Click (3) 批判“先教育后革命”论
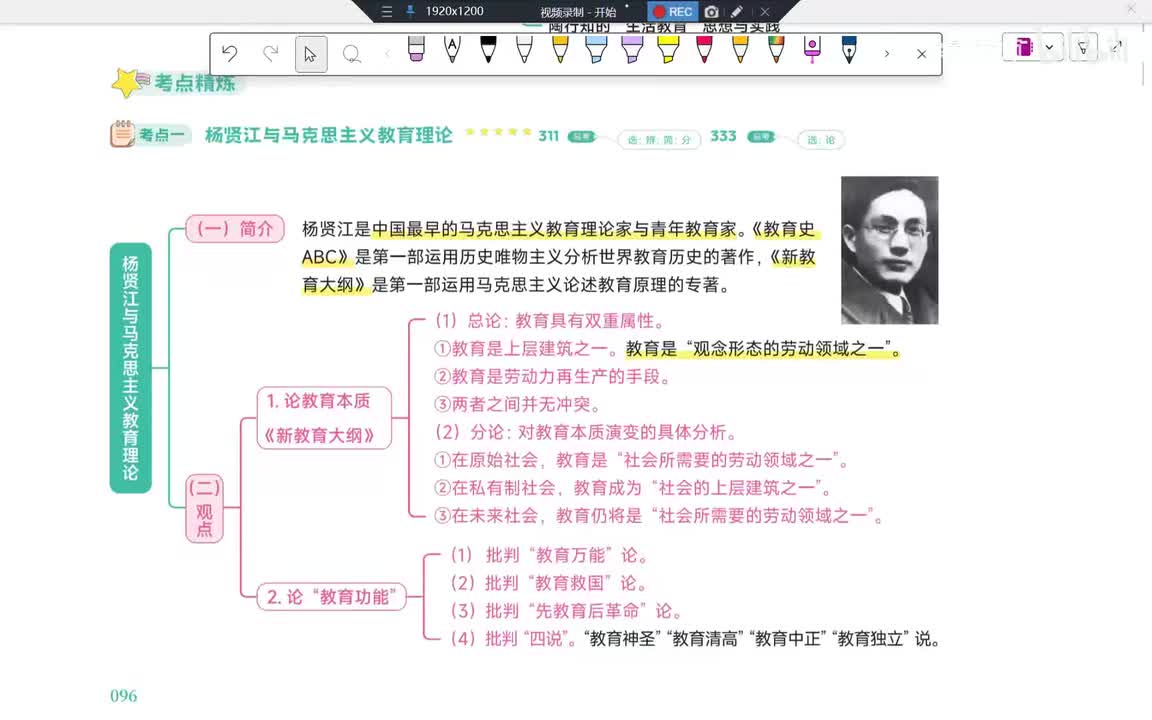 (x=566, y=611)
